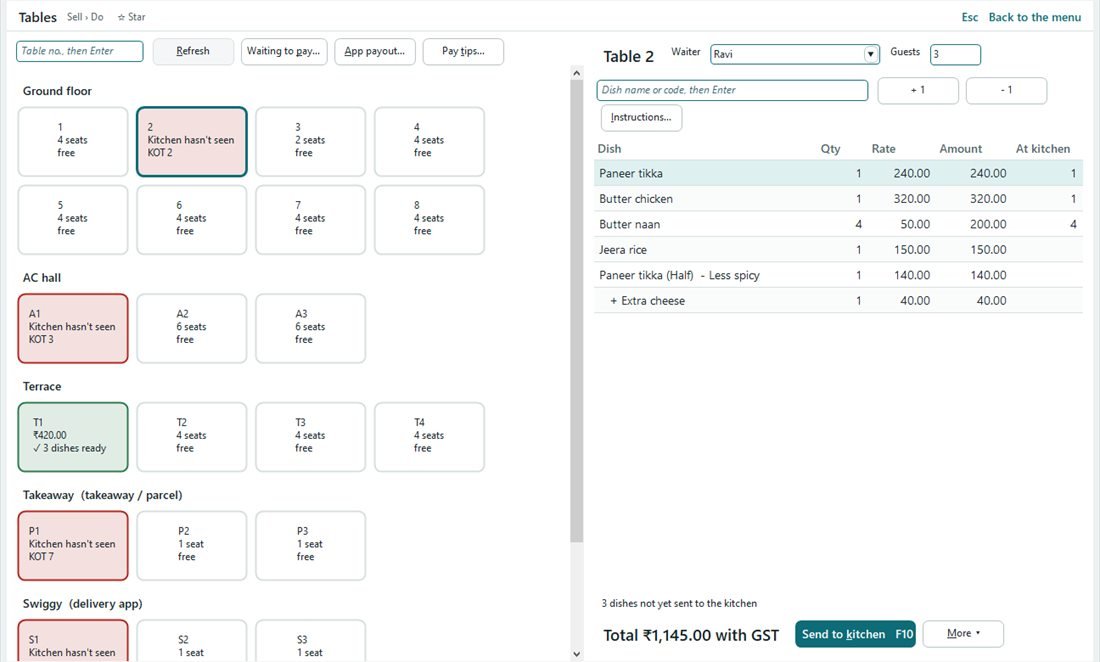Click the plus 1 quantity button
The image size is (1100, 662).
[x=918, y=90]
